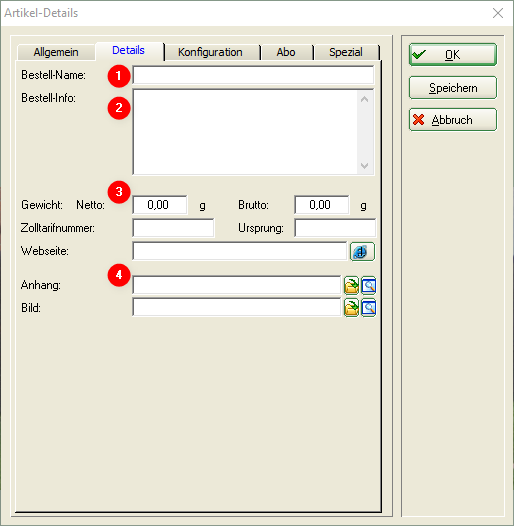Focus the Zolltarifnummer input field
Image resolution: width=514 pixels, height=526 pixels.
173,228
